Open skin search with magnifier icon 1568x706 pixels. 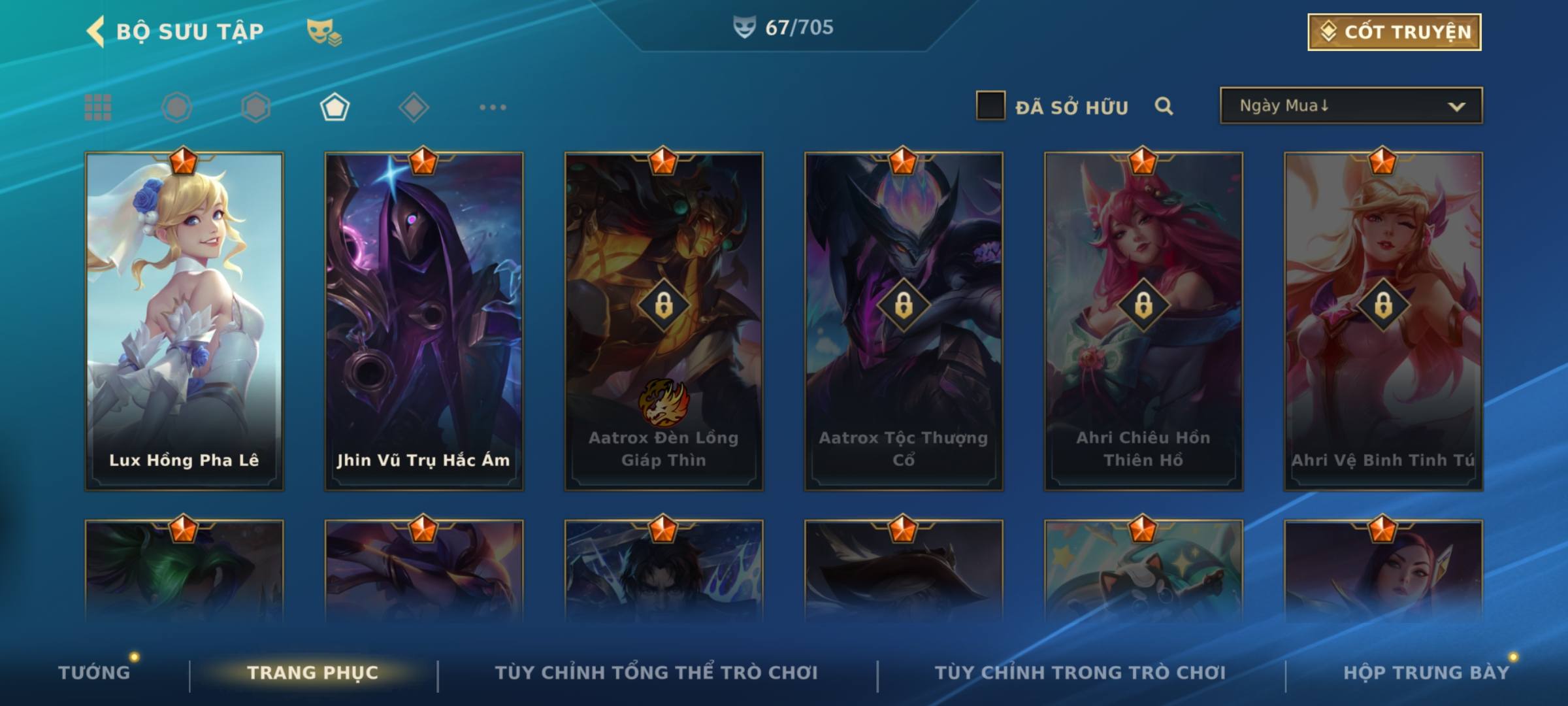coord(1164,107)
